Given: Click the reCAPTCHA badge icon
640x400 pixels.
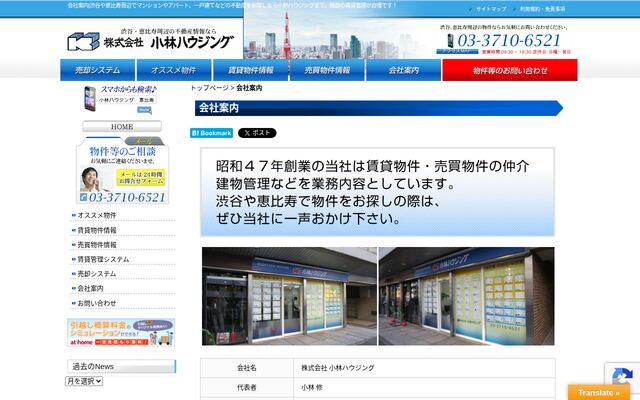Looking at the screenshot, I should click(x=622, y=376).
